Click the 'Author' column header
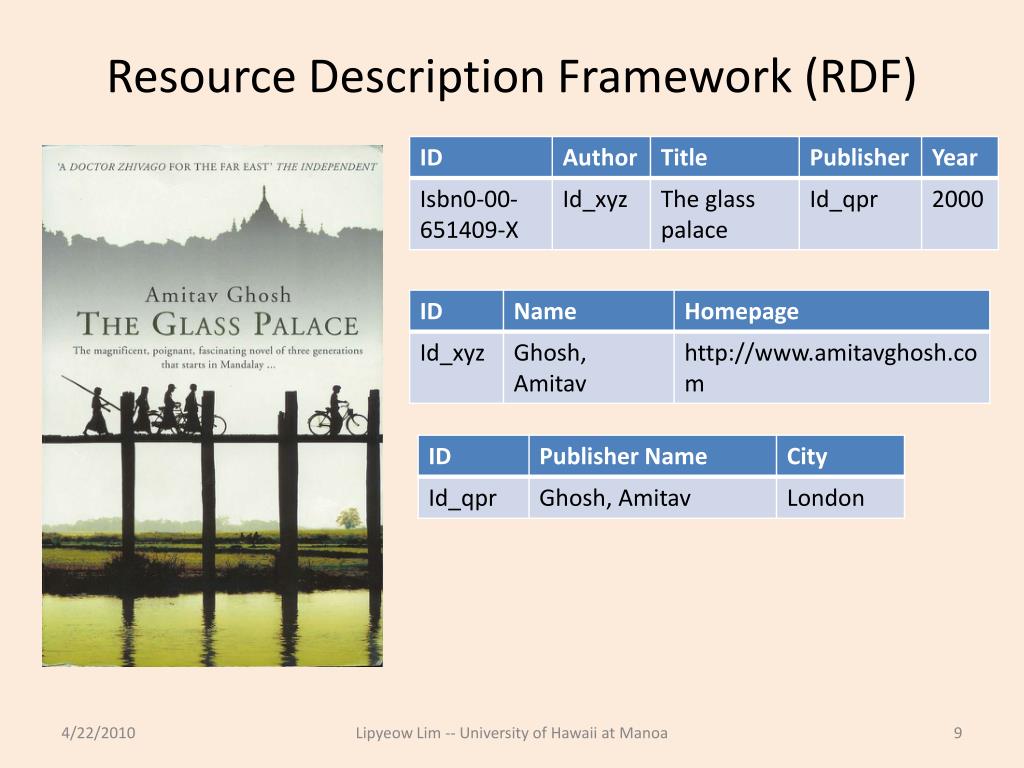Screen dimensions: 1024x768 [x=601, y=157]
